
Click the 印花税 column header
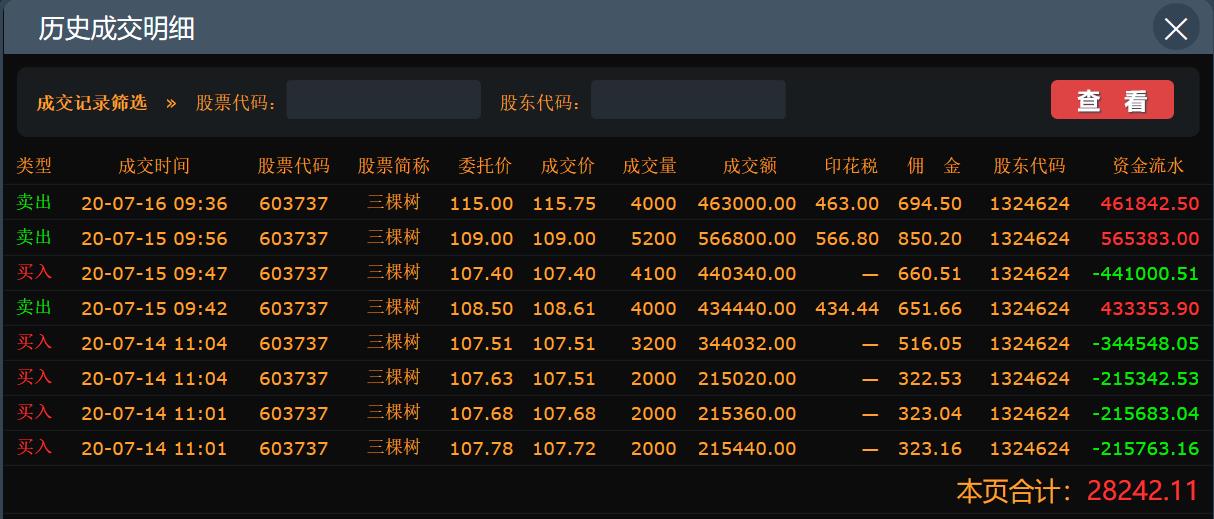point(850,166)
